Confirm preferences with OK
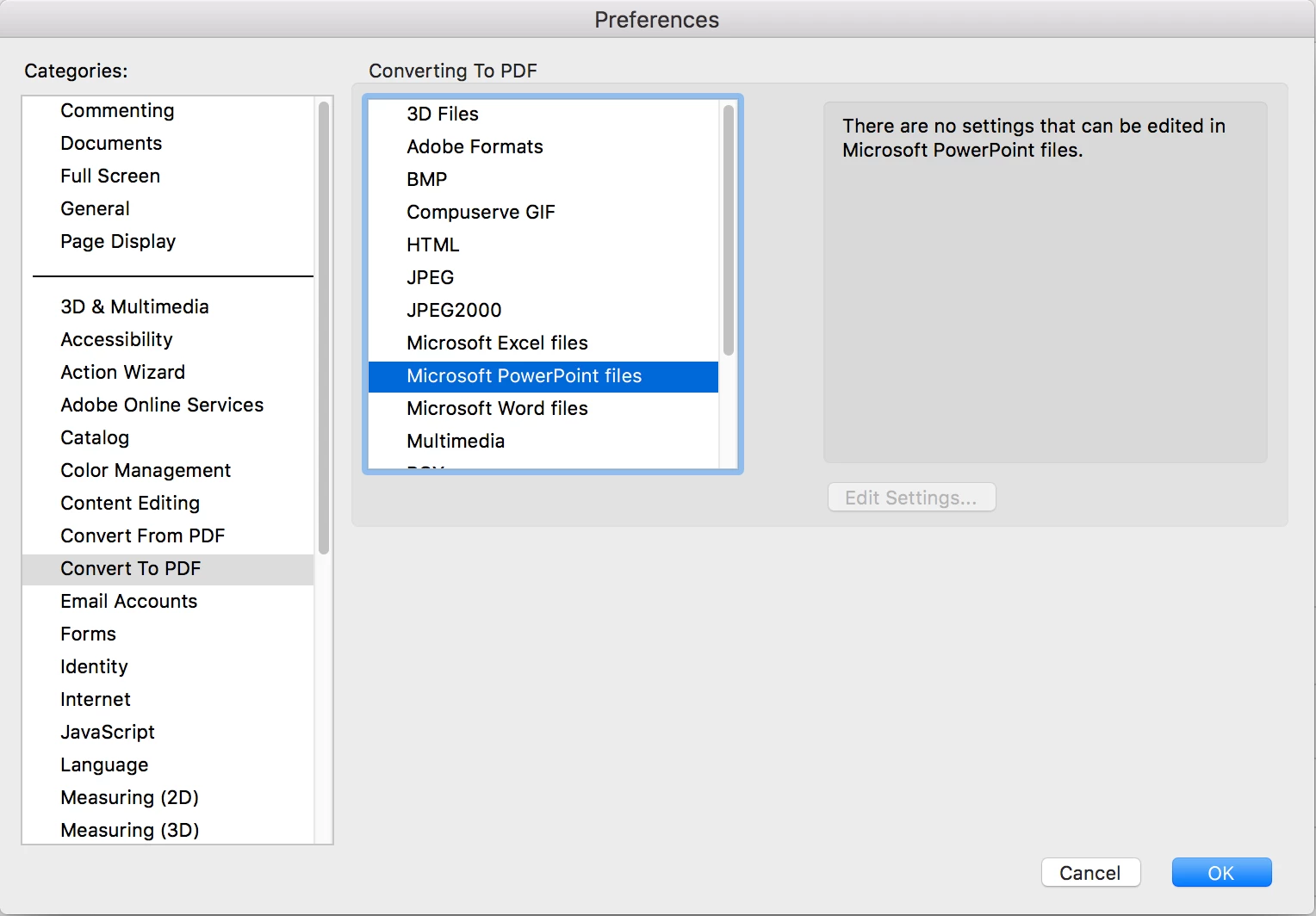Image resolution: width=1316 pixels, height=916 pixels. coord(1221,873)
